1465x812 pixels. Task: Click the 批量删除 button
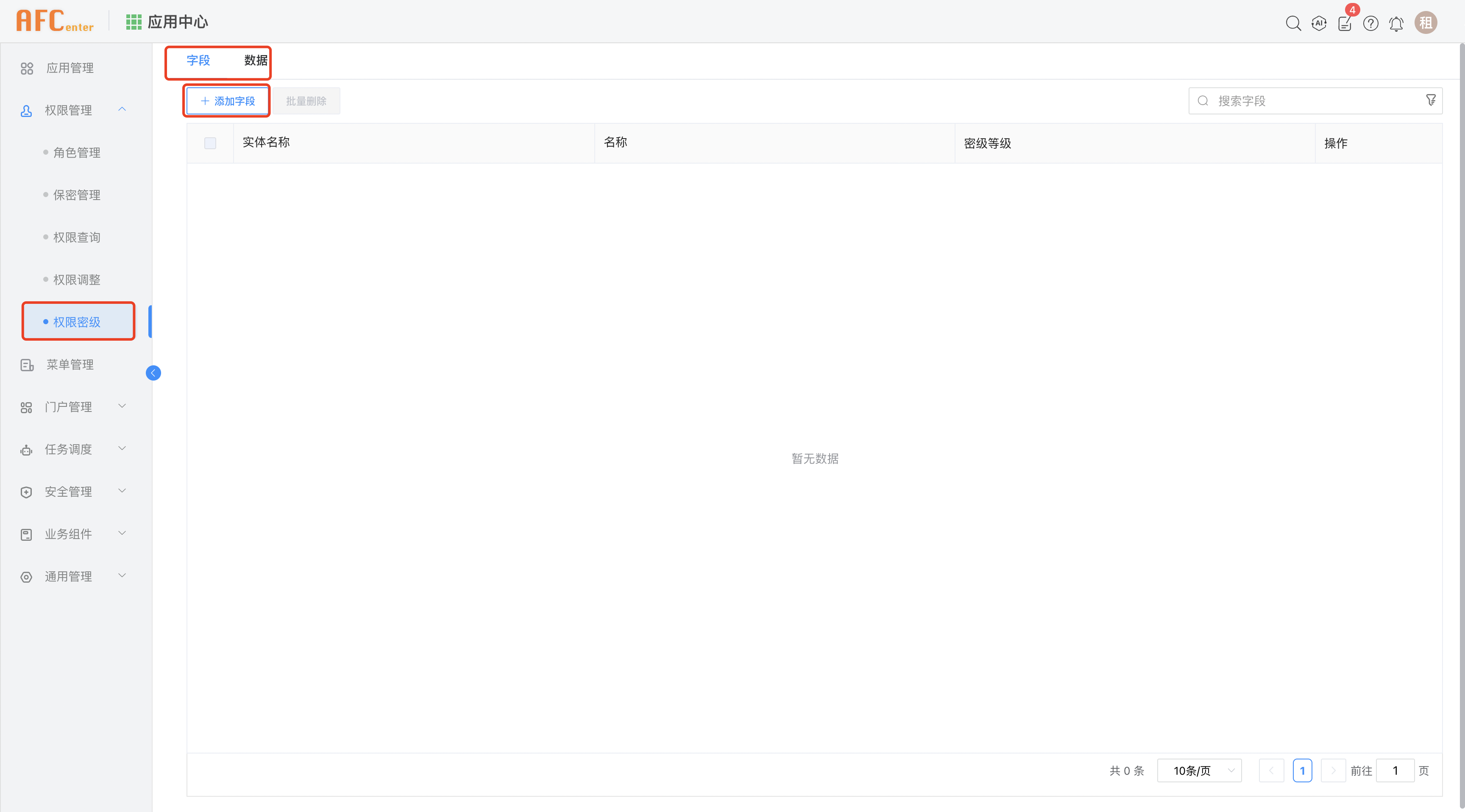[306, 100]
